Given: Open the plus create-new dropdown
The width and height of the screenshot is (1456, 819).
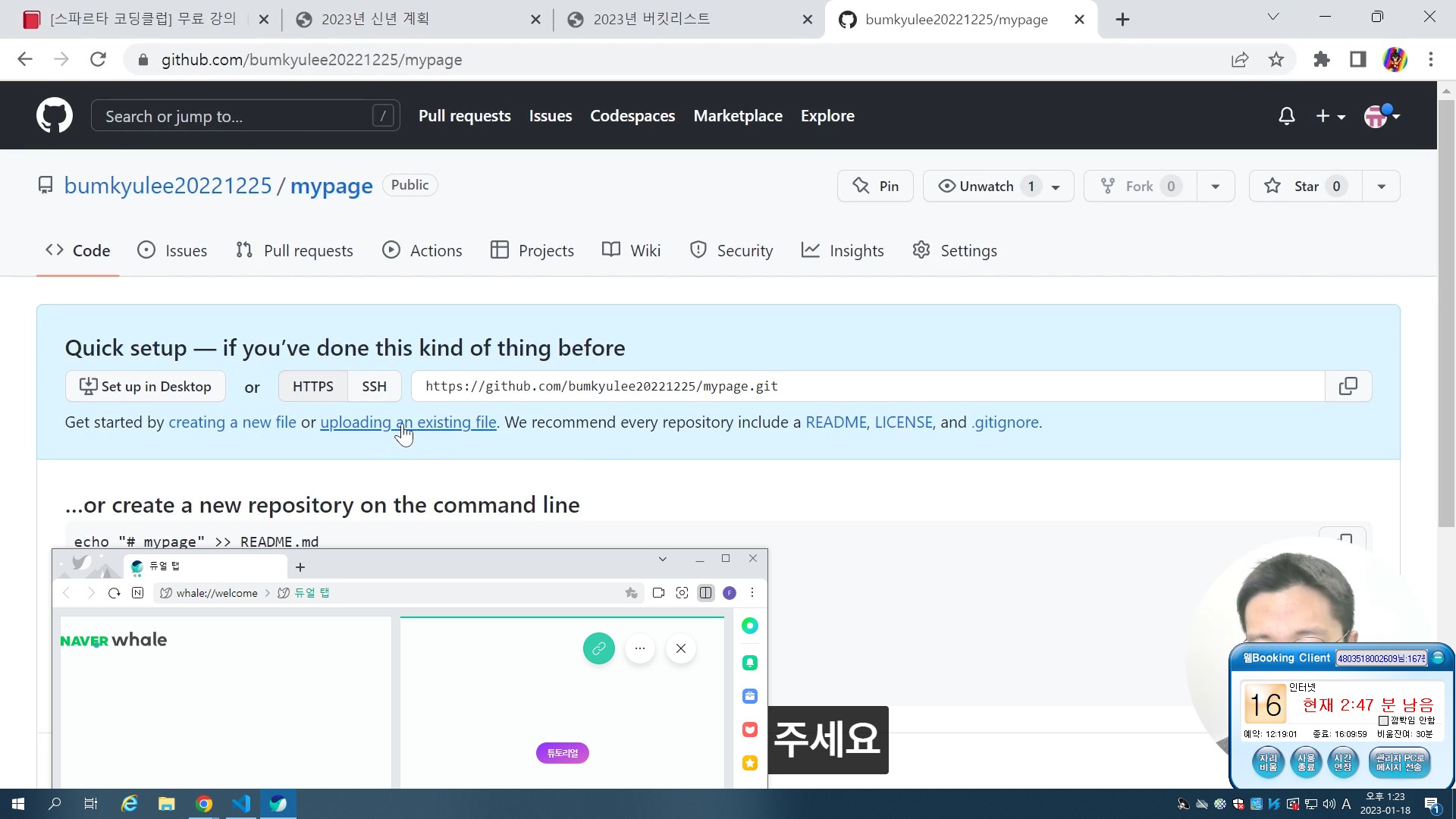Looking at the screenshot, I should (x=1330, y=116).
